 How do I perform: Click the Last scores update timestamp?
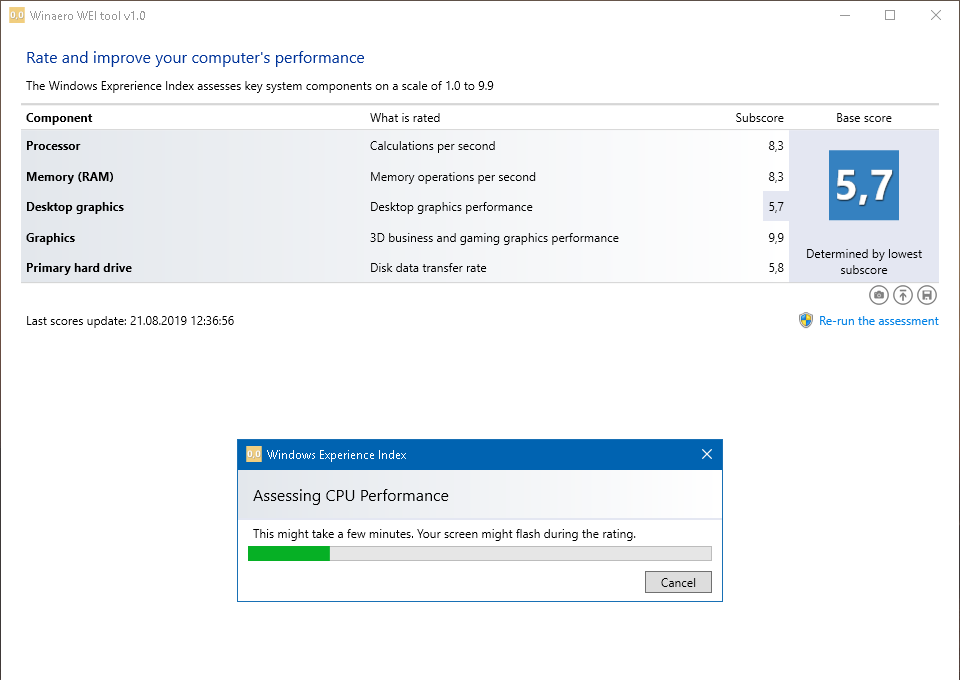(130, 321)
